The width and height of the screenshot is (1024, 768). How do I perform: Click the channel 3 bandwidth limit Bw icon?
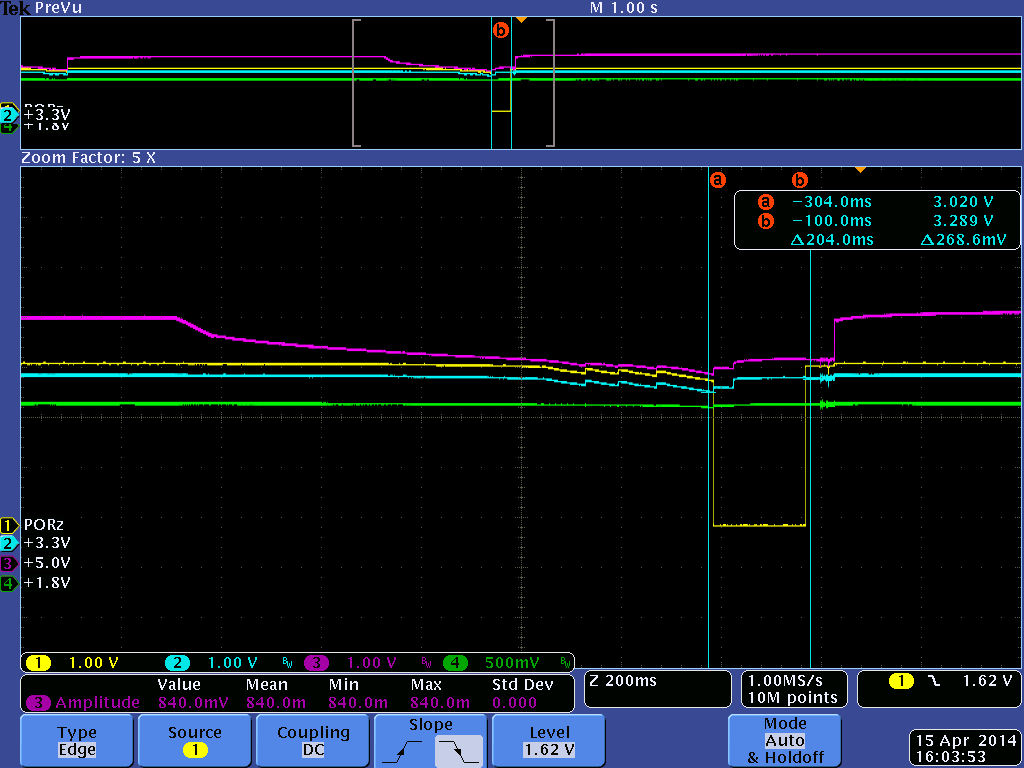coord(426,664)
